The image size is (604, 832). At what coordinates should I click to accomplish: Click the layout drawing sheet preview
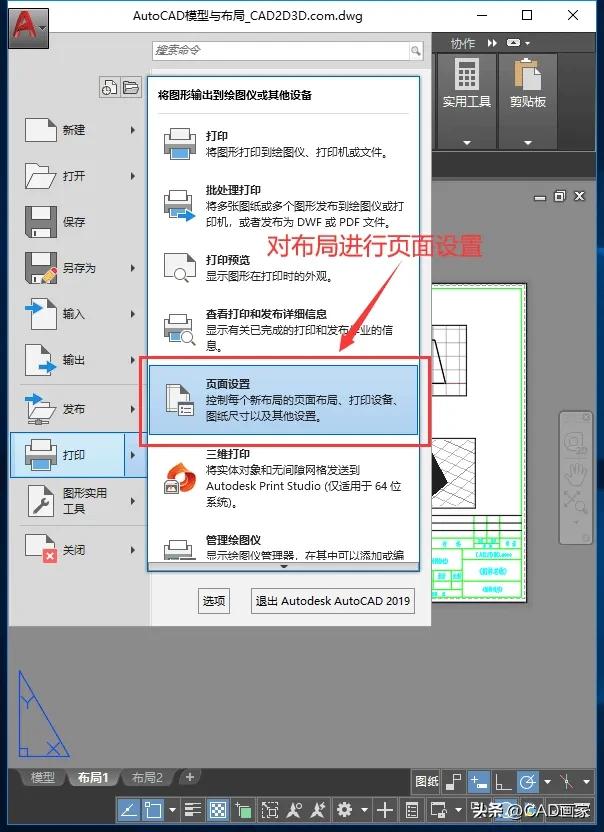click(479, 443)
